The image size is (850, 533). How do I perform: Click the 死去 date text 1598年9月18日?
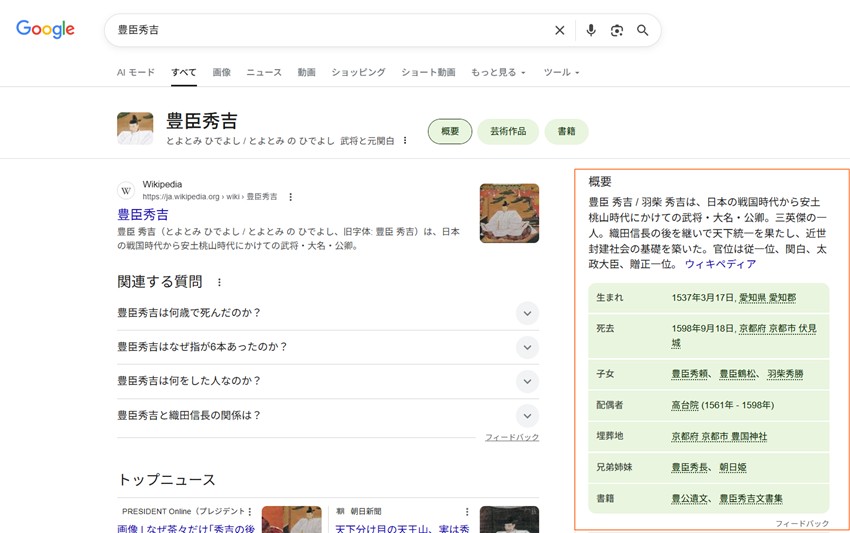(x=703, y=329)
